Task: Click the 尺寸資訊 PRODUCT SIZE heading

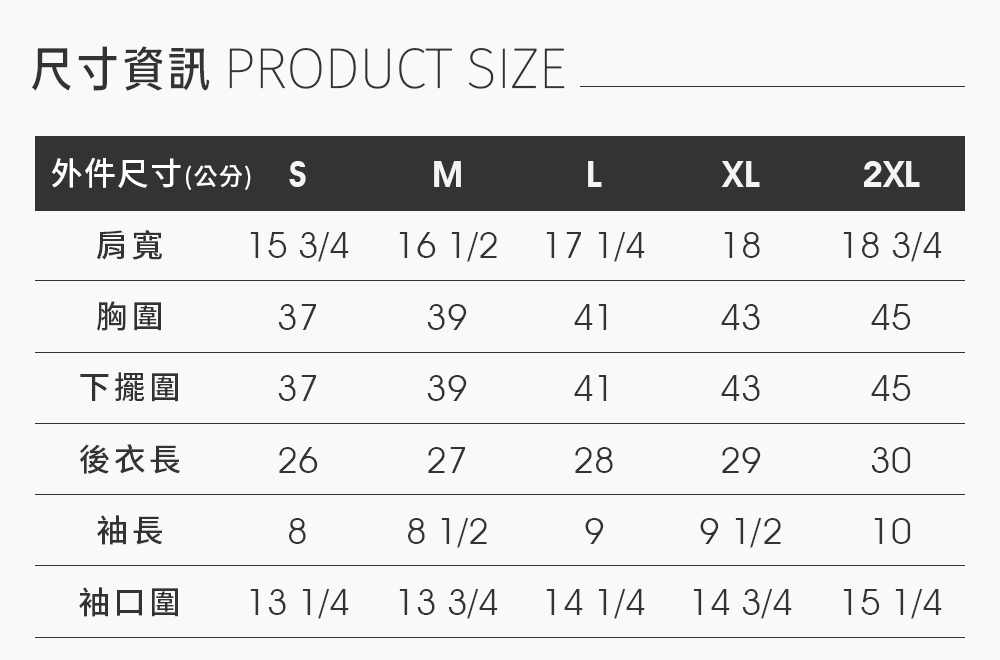Action: point(298,69)
